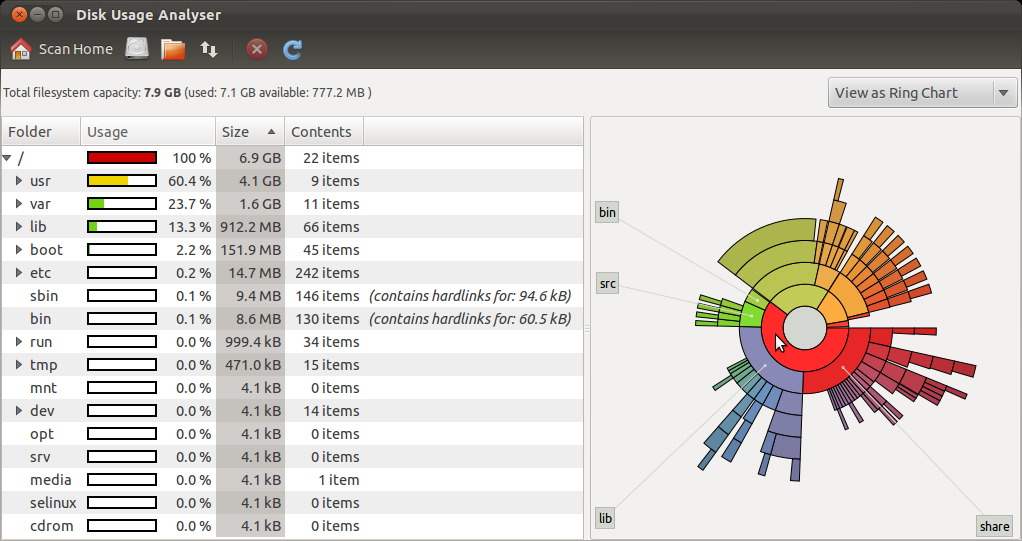This screenshot has height=541, width=1022.
Task: Click the Scan Home house icon
Action: click(20, 49)
